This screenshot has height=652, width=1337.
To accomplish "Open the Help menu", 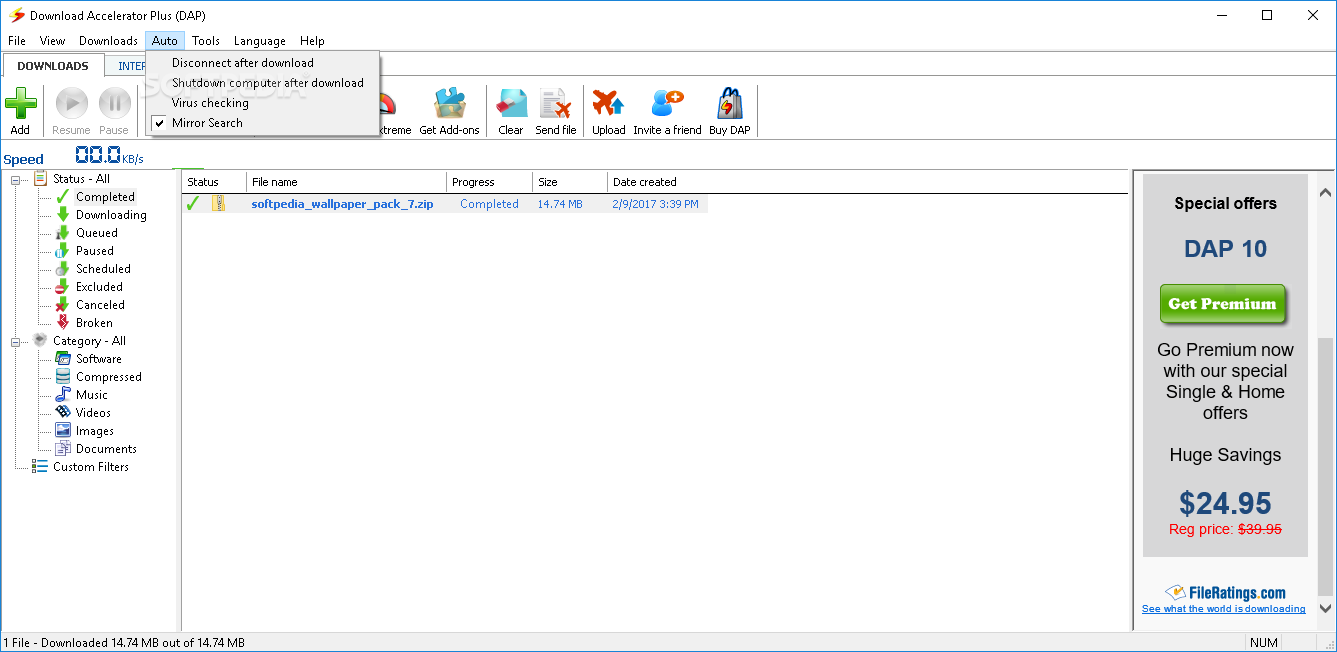I will pyautogui.click(x=312, y=41).
